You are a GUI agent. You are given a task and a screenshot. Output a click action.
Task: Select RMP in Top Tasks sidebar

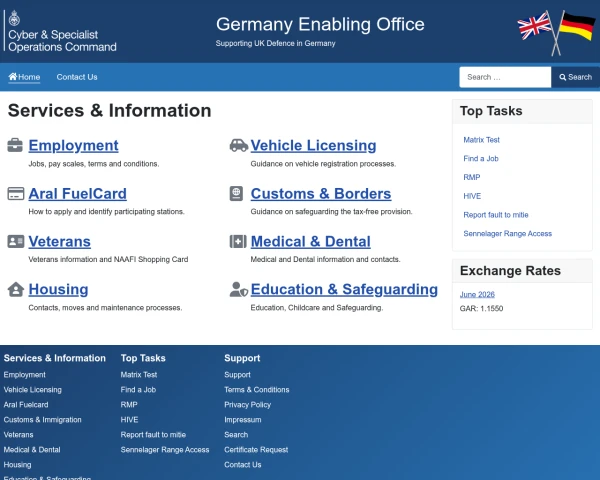(x=471, y=177)
